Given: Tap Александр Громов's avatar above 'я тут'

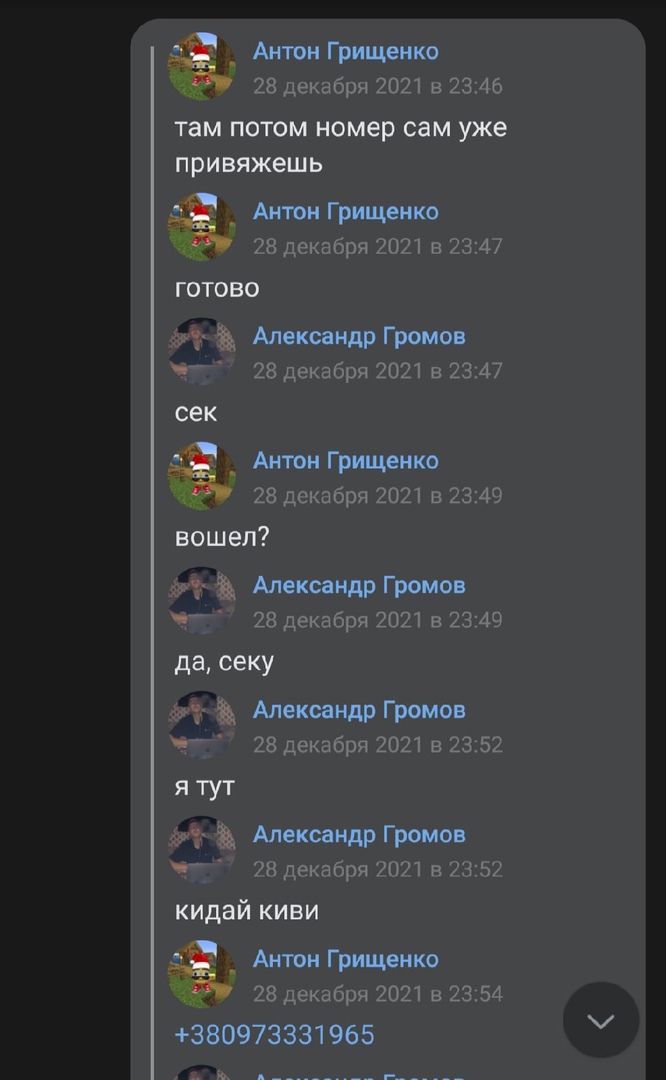Looking at the screenshot, I should click(x=202, y=725).
